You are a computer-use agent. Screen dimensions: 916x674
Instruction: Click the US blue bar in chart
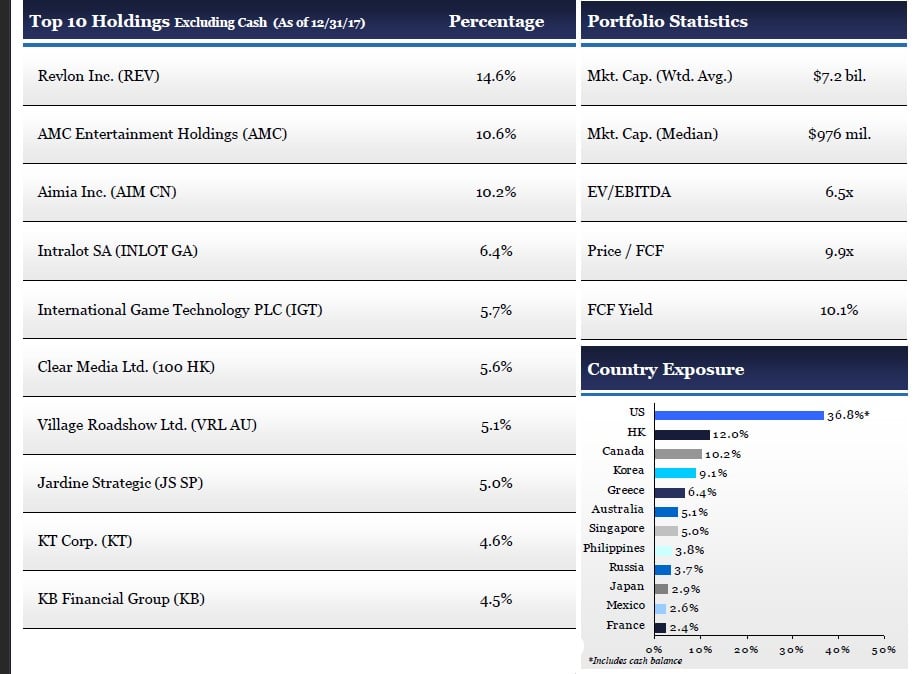tap(738, 414)
